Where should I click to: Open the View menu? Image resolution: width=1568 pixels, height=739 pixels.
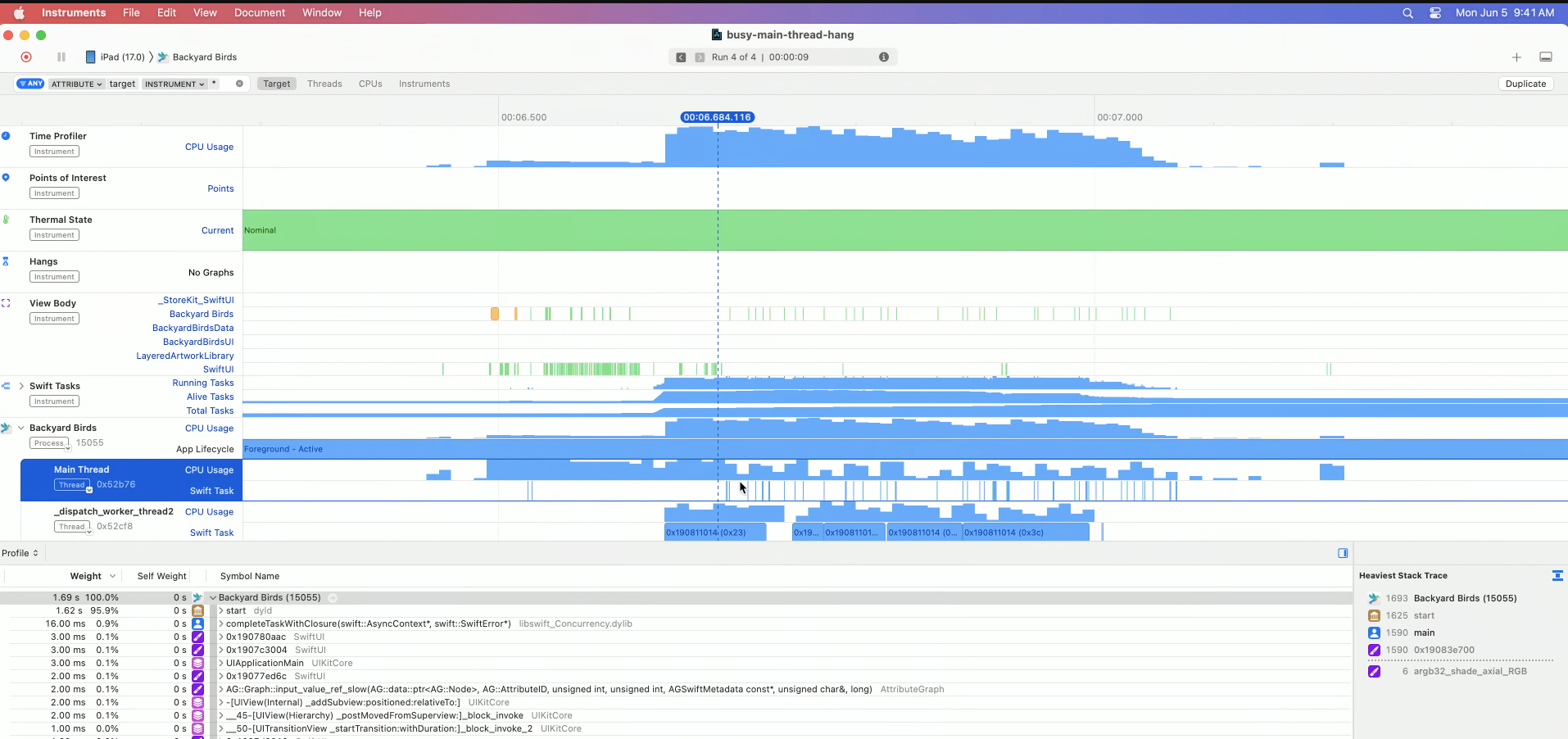point(205,13)
